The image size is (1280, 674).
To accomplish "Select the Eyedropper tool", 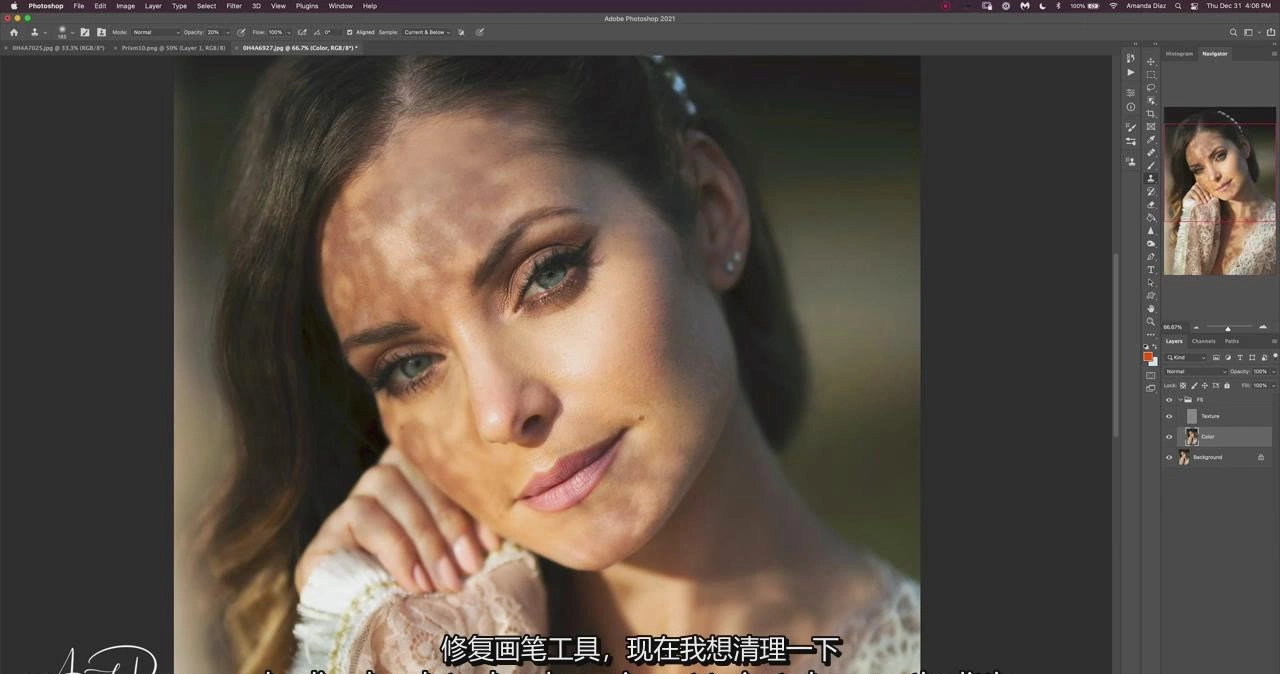I will click(x=1151, y=139).
